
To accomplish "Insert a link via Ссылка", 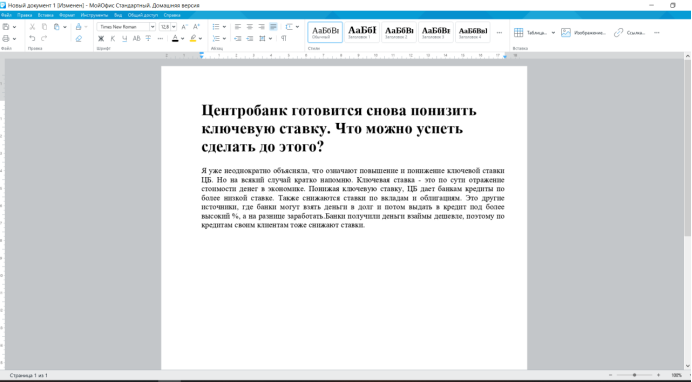I will pos(630,33).
